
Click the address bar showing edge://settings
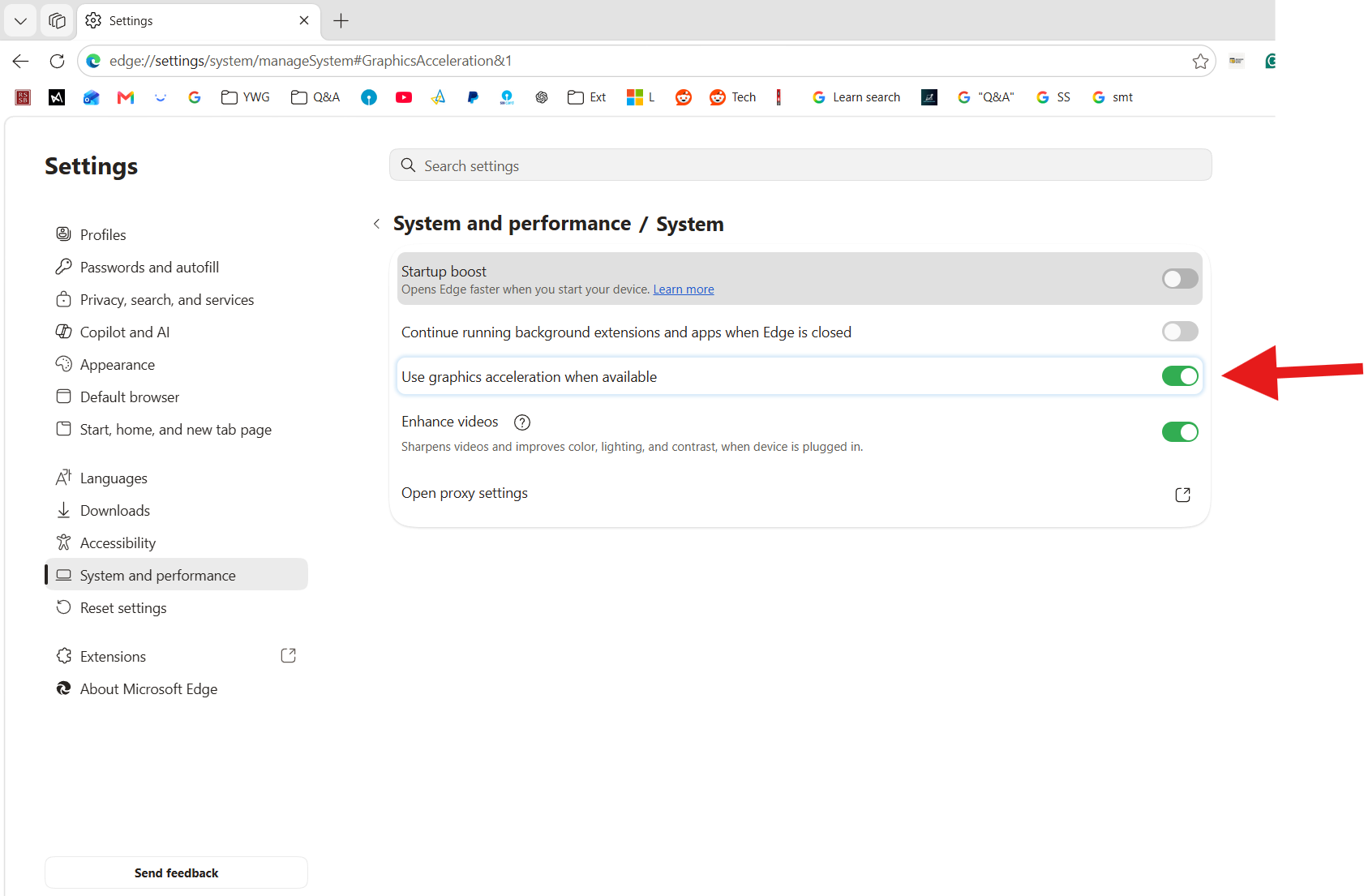pos(646,61)
